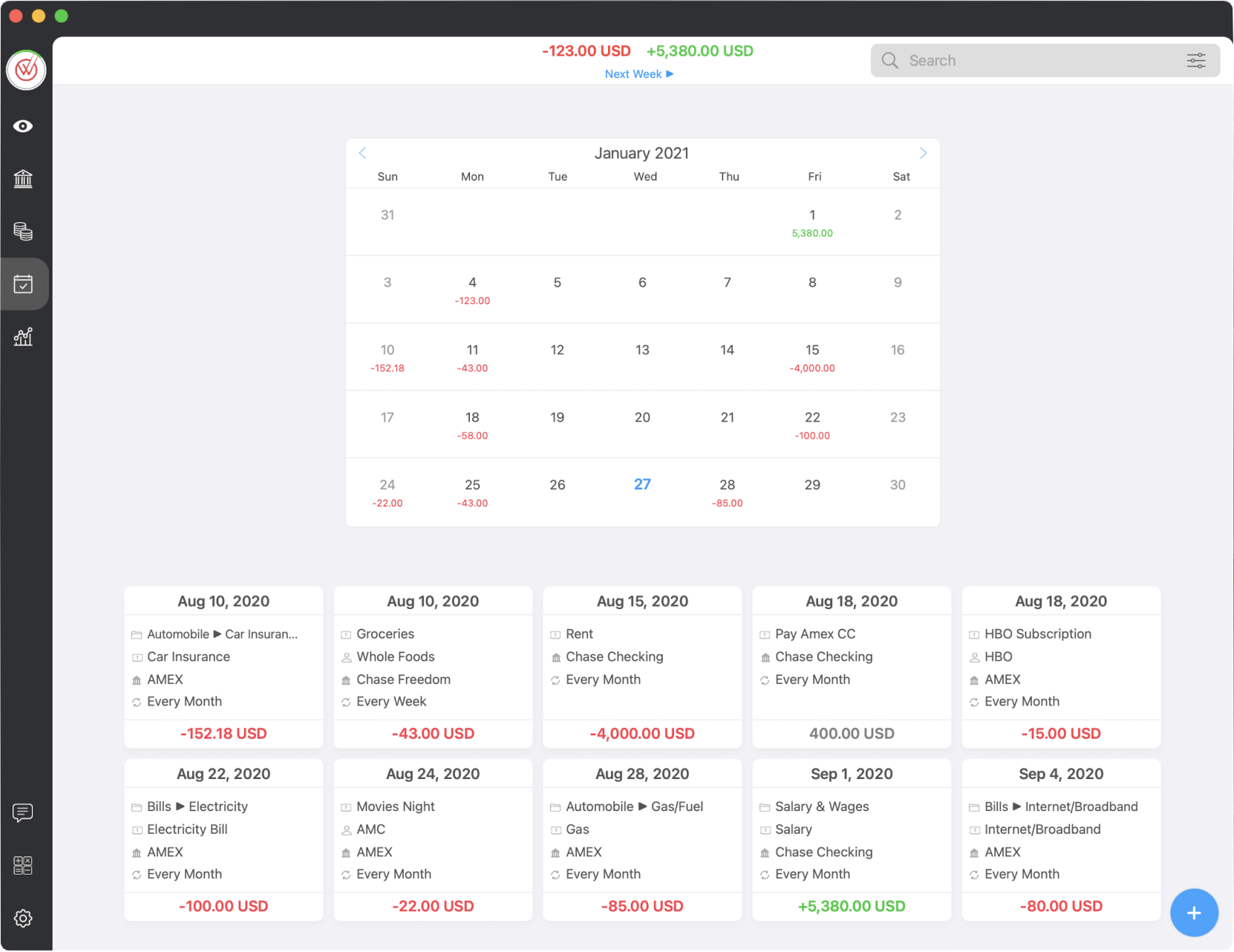Select the scheduled calendar sidebar icon
This screenshot has width=1234, height=952.
pyautogui.click(x=23, y=284)
